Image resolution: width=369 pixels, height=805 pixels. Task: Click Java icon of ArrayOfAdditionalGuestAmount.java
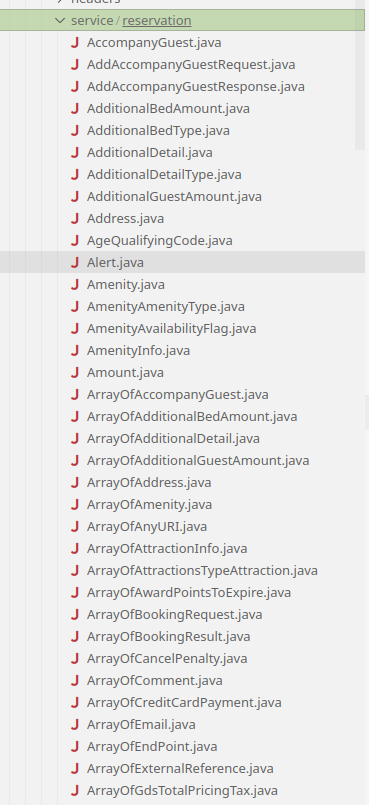[x=75, y=461]
